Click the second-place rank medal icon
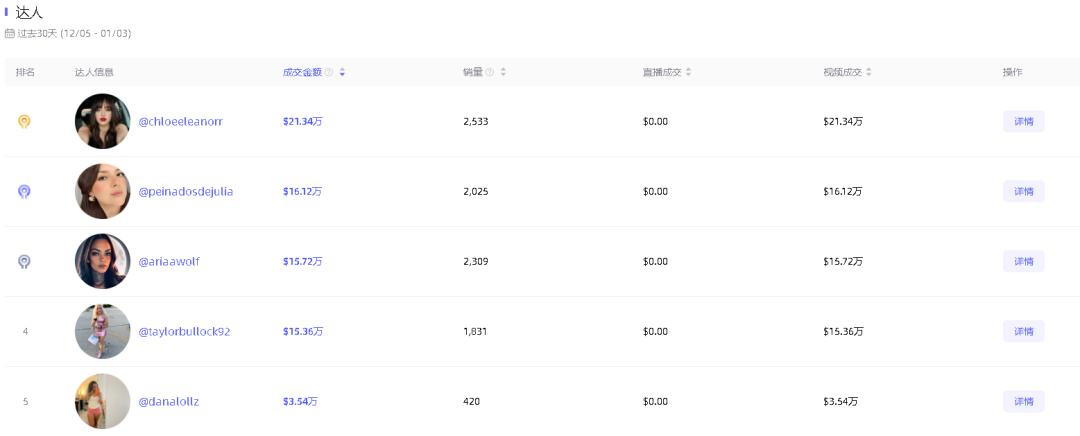Image resolution: width=1080 pixels, height=436 pixels. (25, 191)
